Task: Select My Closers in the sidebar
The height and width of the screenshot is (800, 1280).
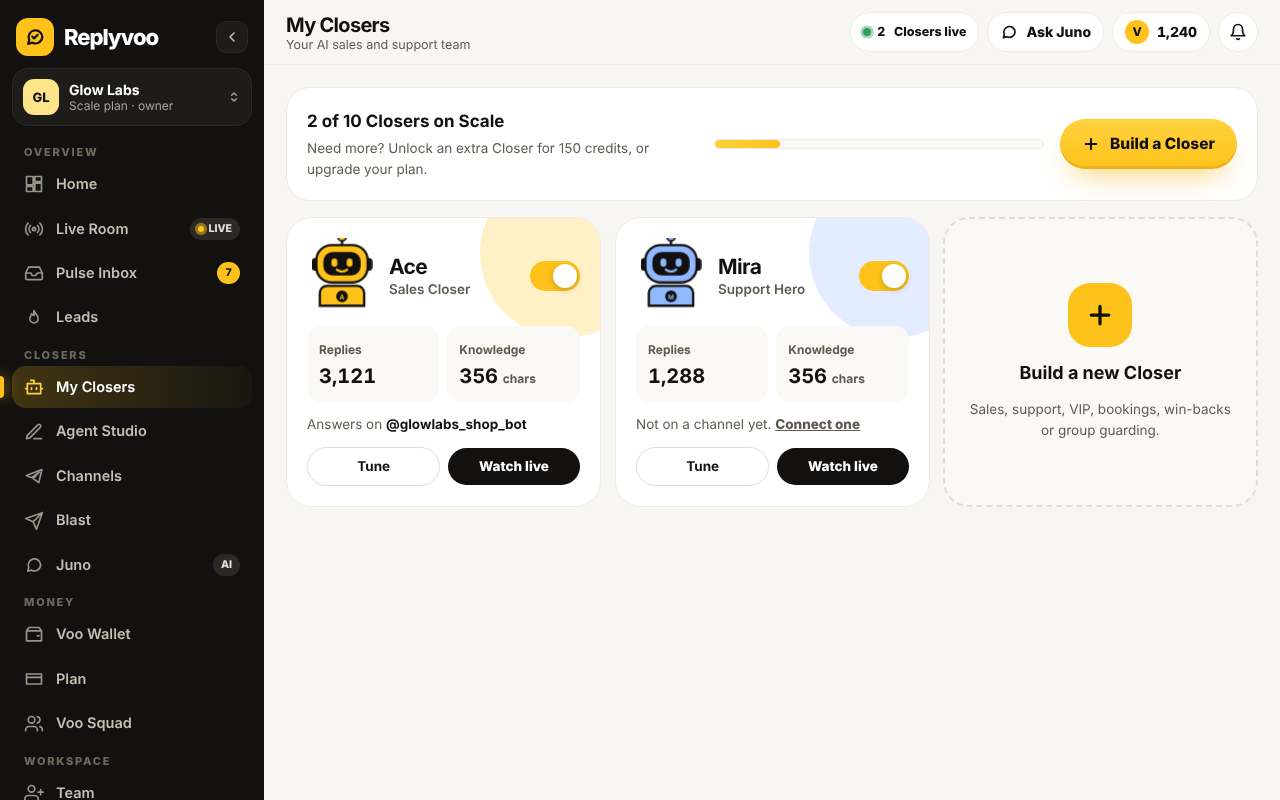Action: (x=132, y=387)
